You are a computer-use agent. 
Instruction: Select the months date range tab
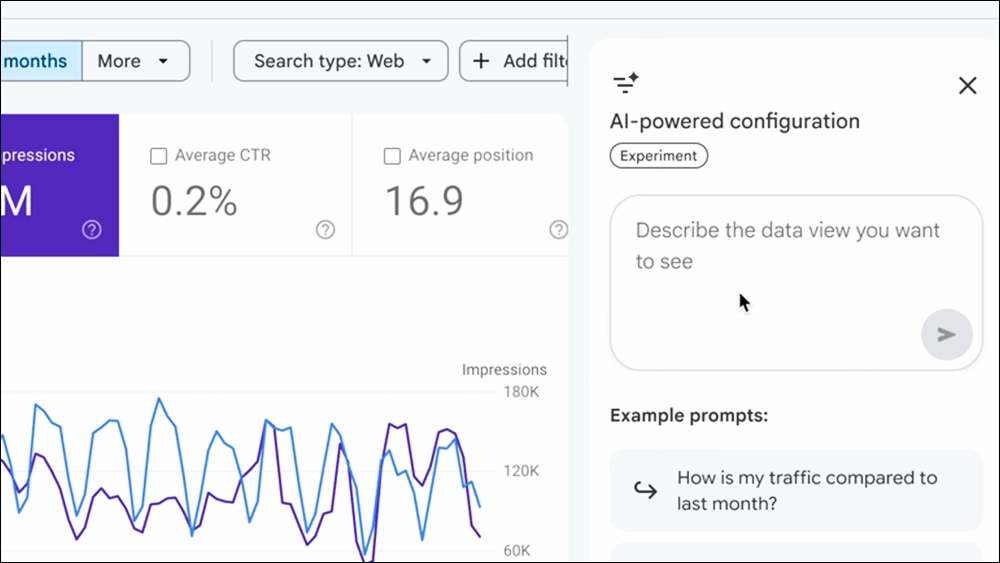[41, 61]
